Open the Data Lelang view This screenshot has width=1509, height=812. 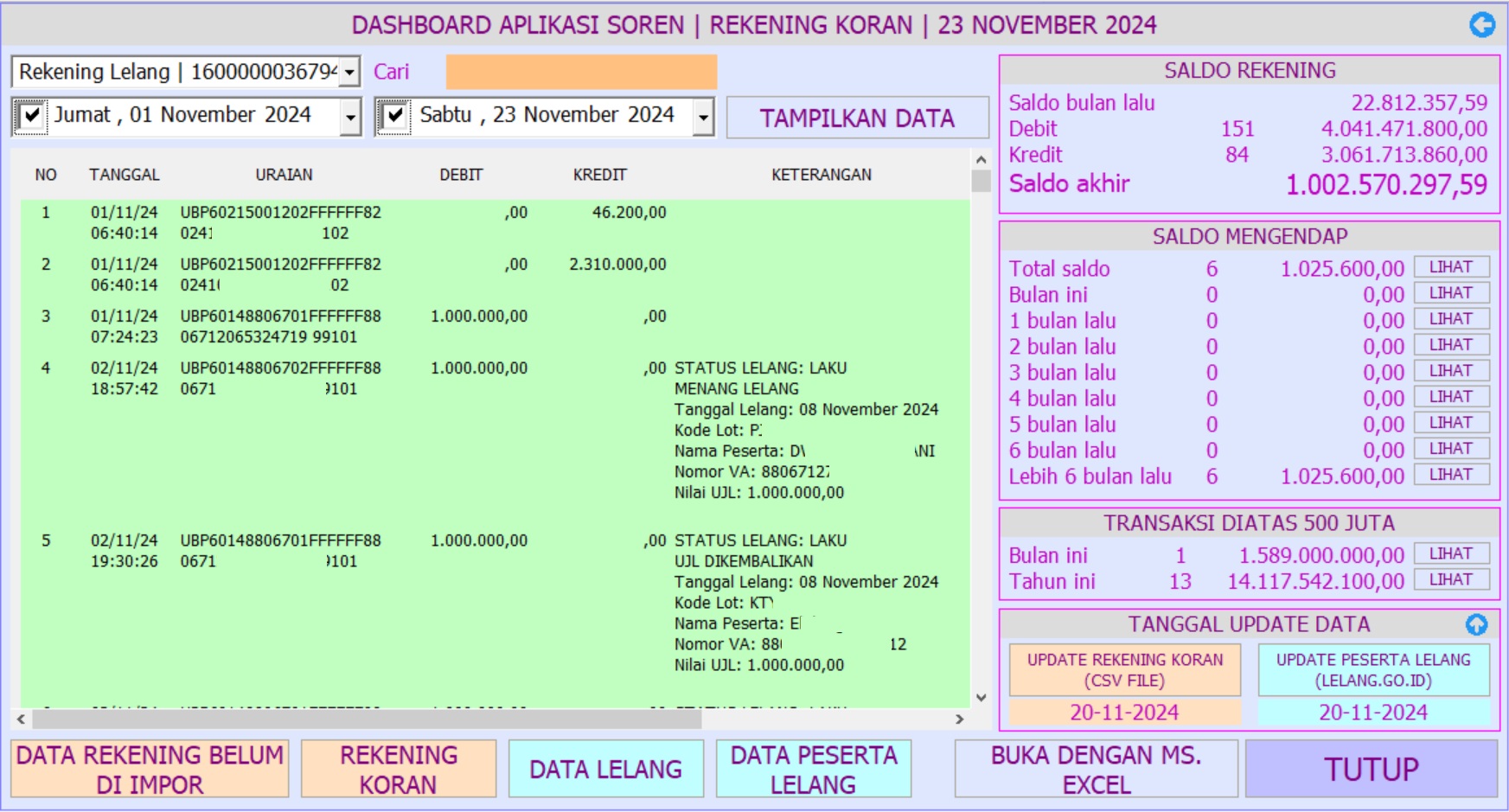(x=605, y=769)
